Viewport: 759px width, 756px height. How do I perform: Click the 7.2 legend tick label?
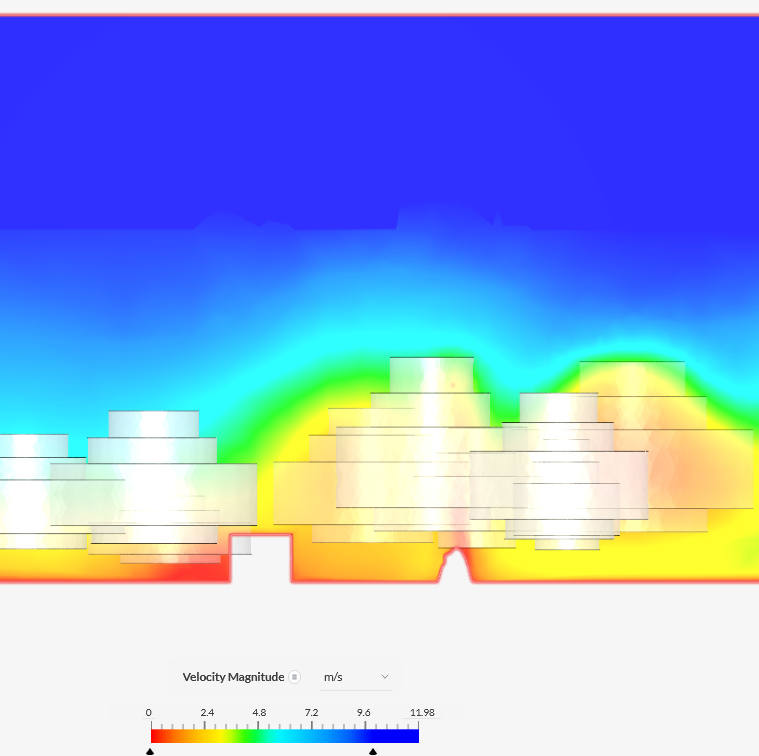click(x=311, y=712)
